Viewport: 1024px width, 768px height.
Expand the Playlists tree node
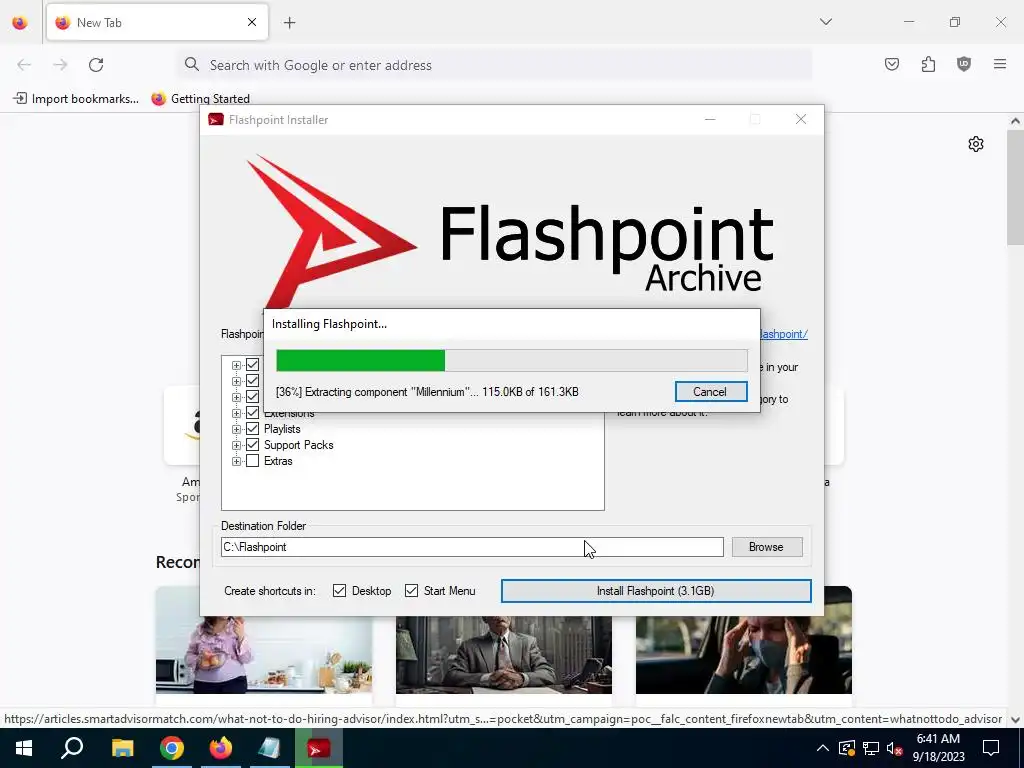pos(236,429)
